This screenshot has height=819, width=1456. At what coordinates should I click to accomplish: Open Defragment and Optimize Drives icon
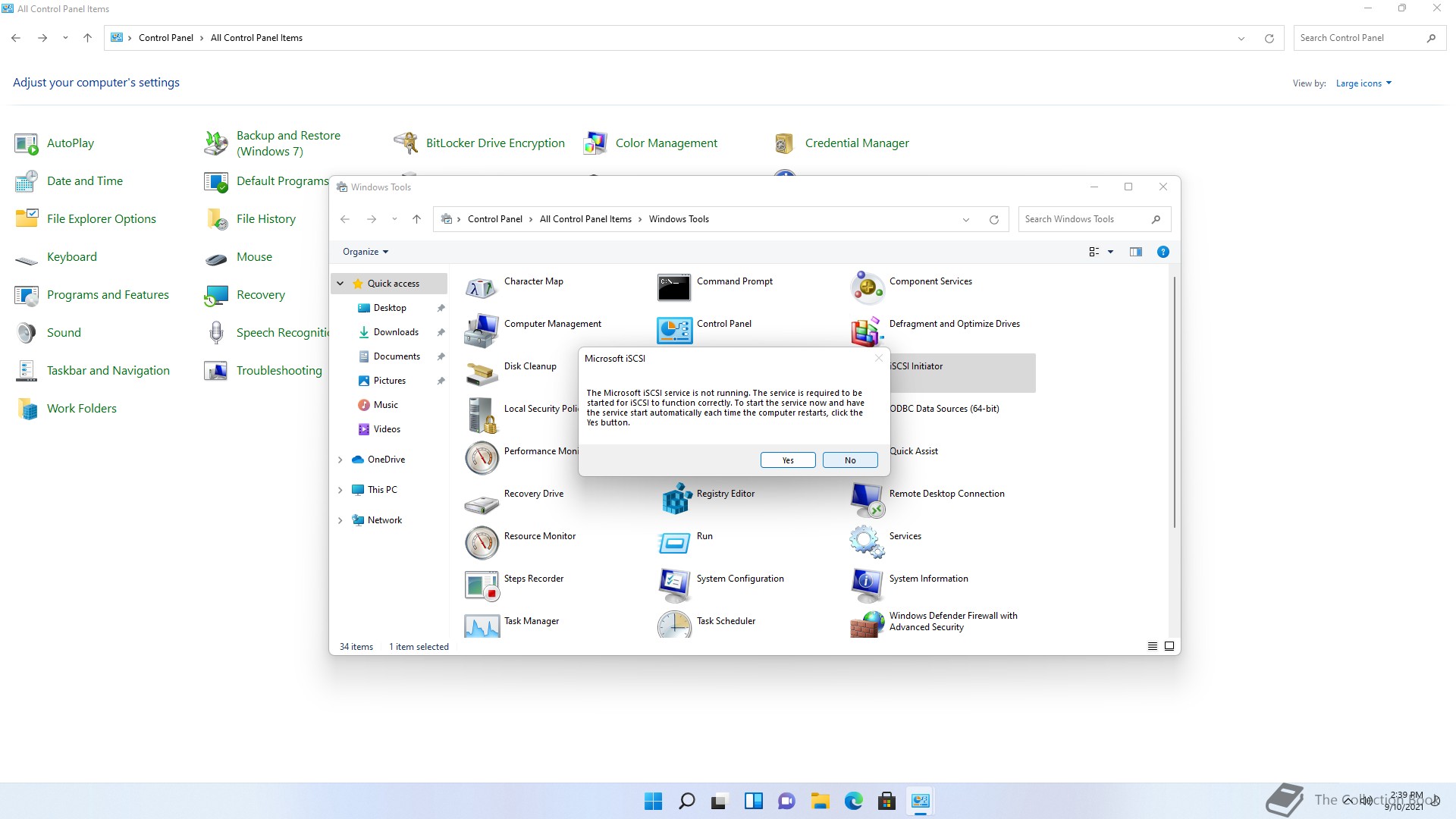[867, 331]
